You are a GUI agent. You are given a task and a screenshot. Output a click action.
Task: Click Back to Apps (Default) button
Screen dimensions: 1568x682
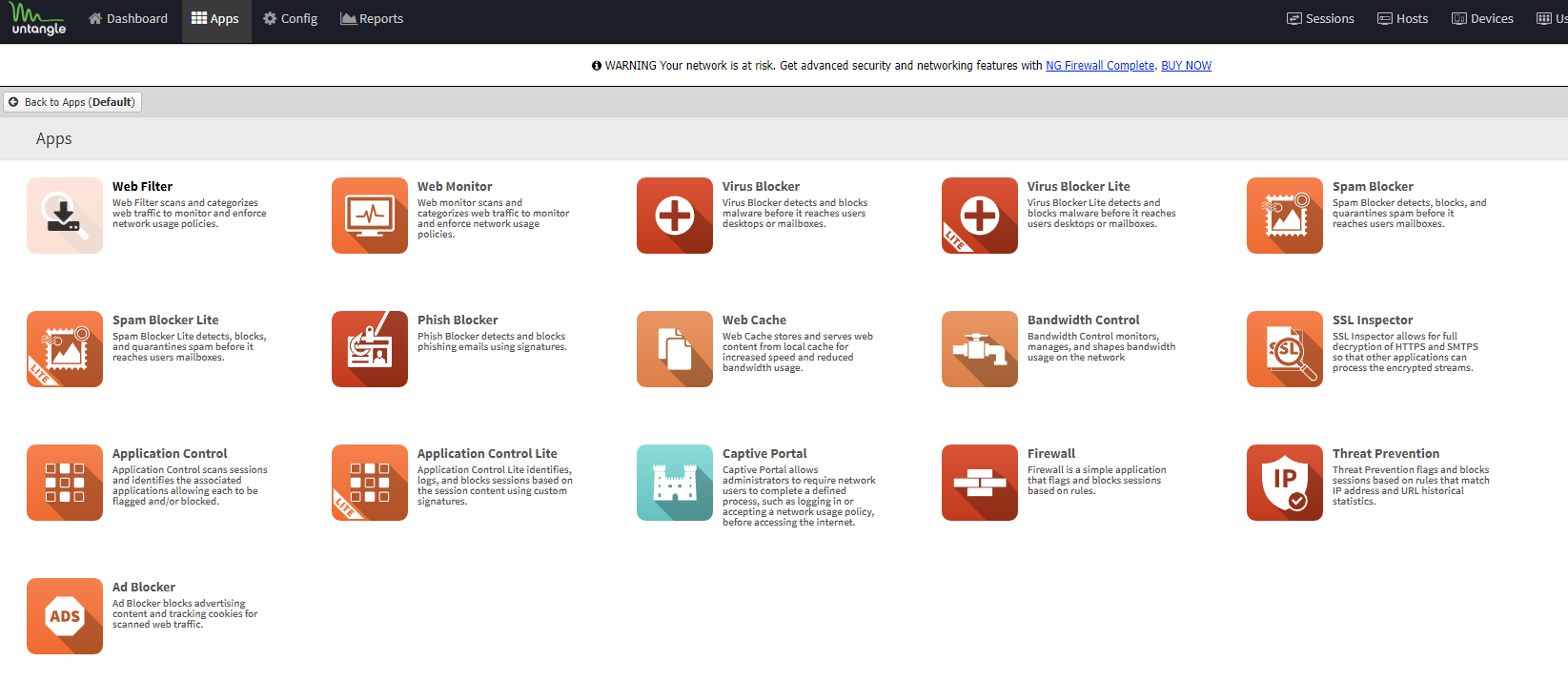pos(72,102)
